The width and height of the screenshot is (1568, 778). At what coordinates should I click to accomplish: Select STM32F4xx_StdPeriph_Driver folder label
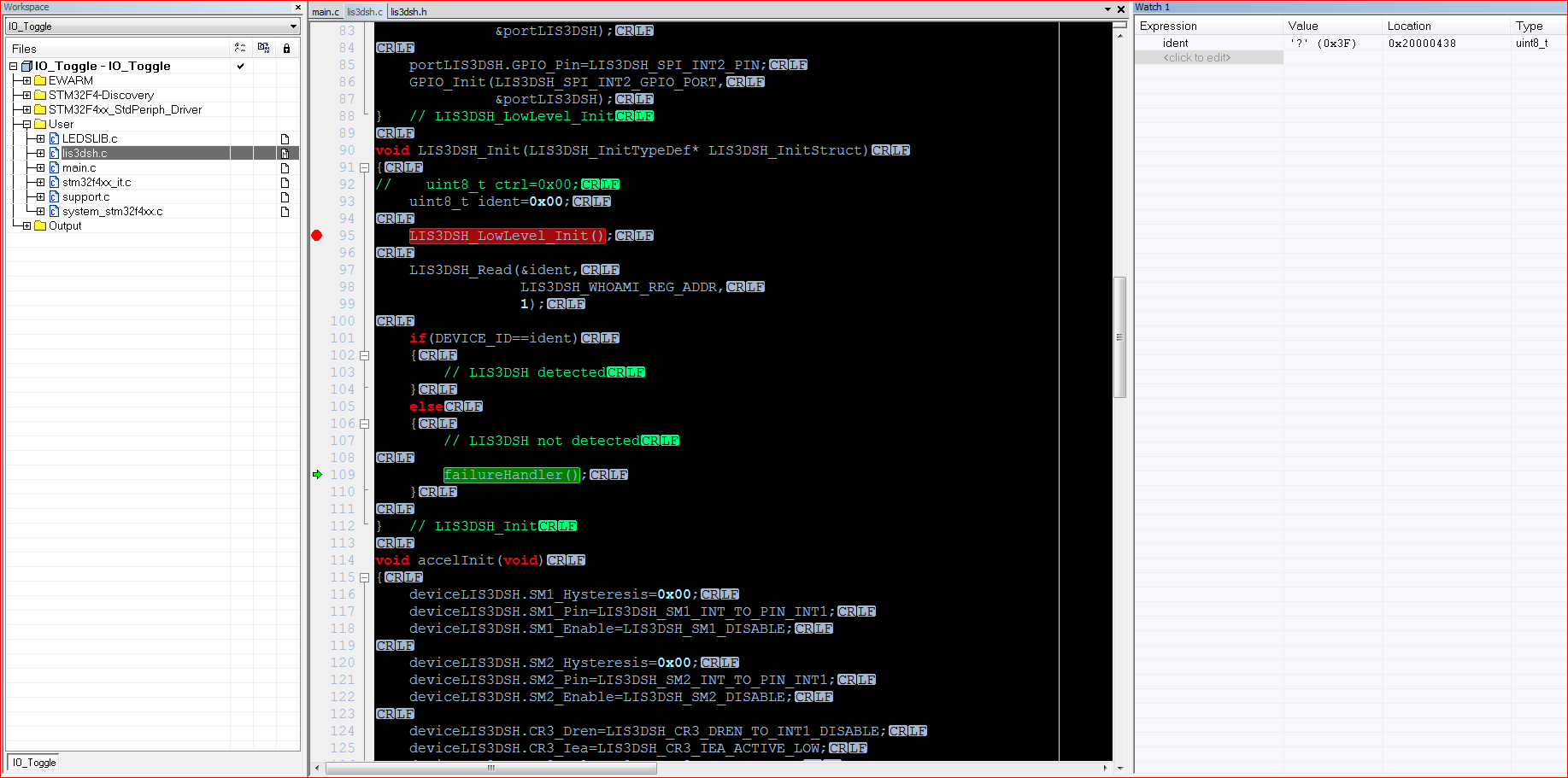[x=125, y=109]
